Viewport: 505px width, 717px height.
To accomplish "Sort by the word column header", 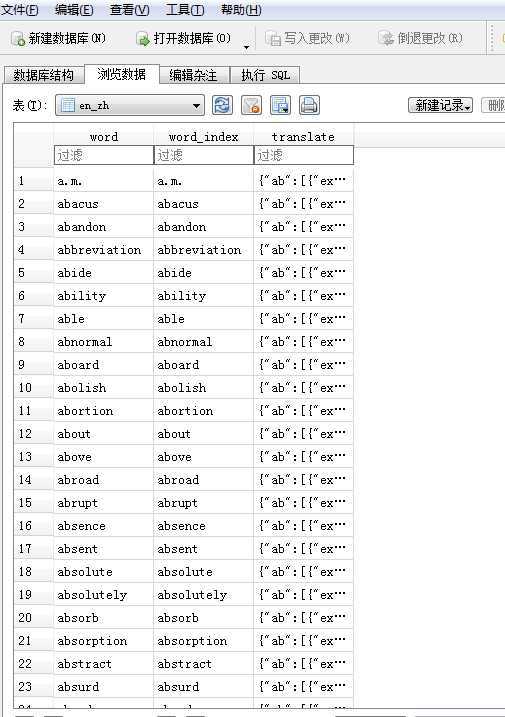I will point(104,136).
